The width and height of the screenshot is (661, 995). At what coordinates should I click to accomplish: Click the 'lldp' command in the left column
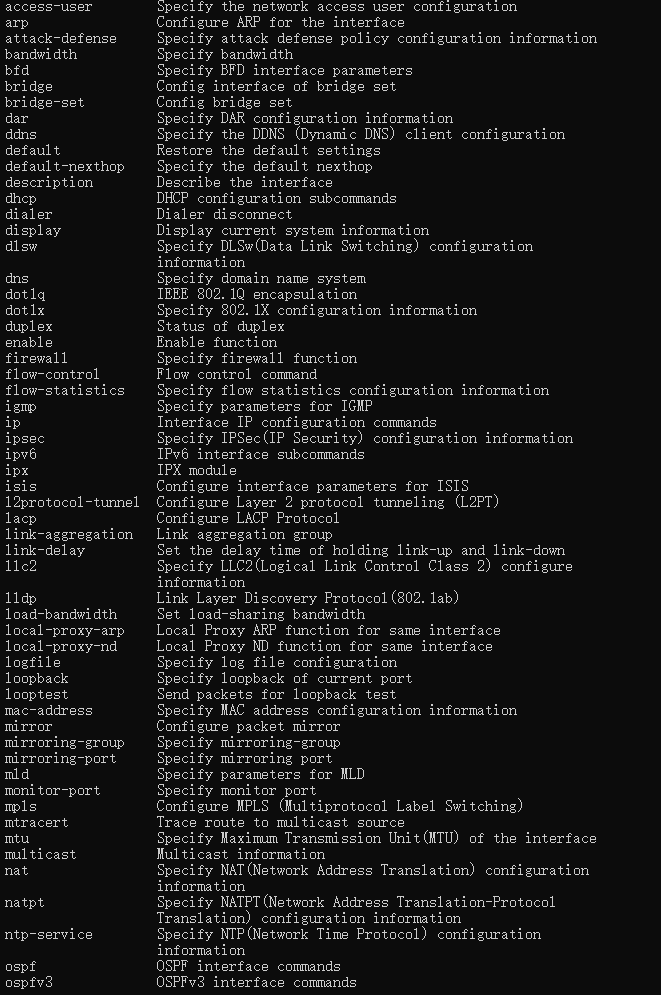[20, 599]
